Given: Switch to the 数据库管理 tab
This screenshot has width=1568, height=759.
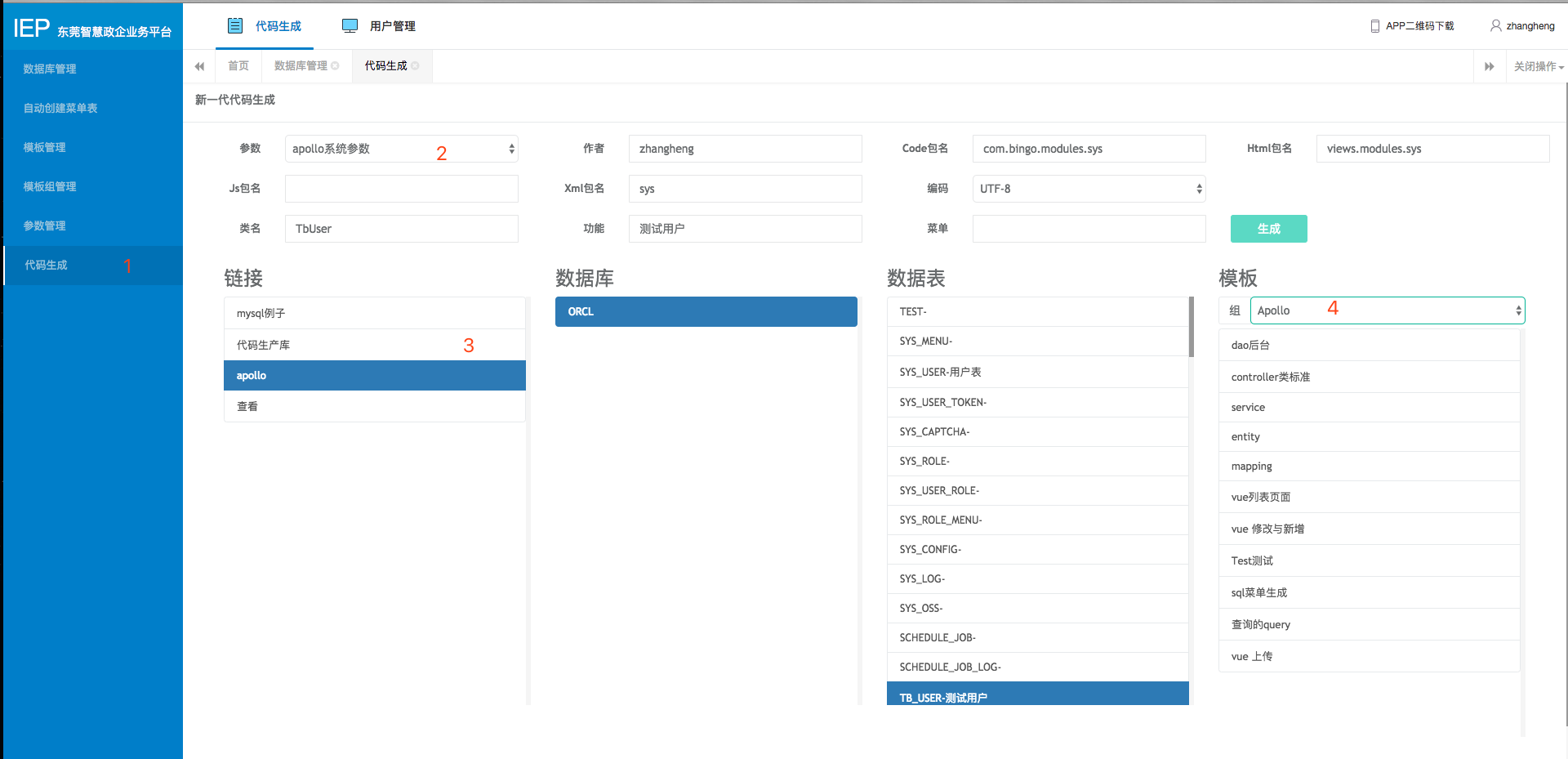Looking at the screenshot, I should pyautogui.click(x=301, y=66).
